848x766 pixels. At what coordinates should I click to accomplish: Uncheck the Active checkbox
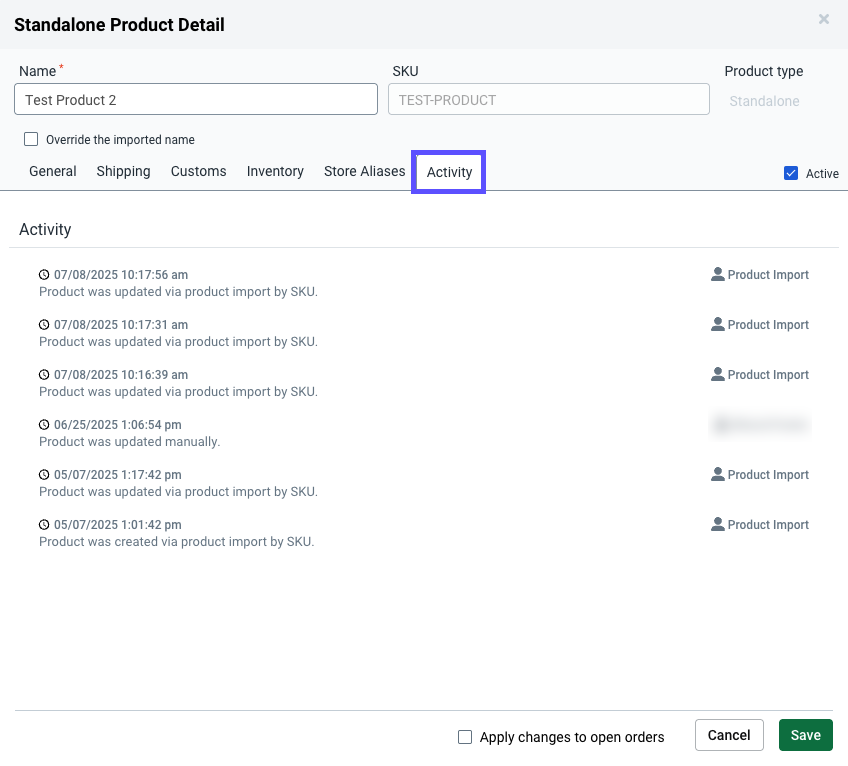[790, 173]
